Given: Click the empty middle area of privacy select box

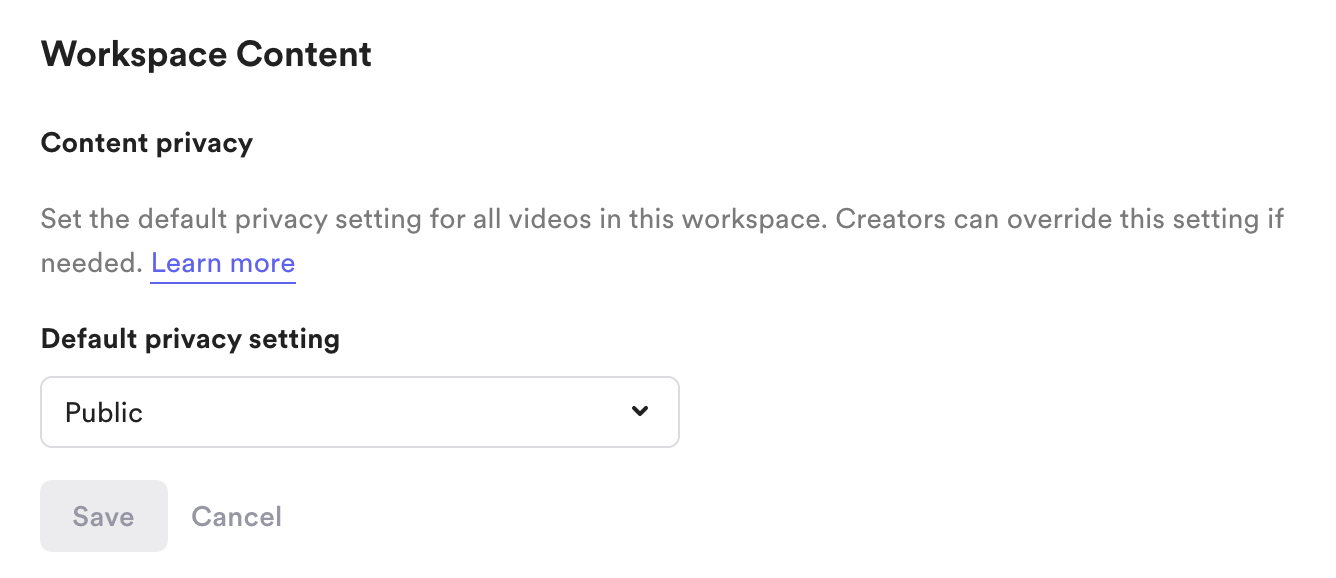Looking at the screenshot, I should [380, 412].
